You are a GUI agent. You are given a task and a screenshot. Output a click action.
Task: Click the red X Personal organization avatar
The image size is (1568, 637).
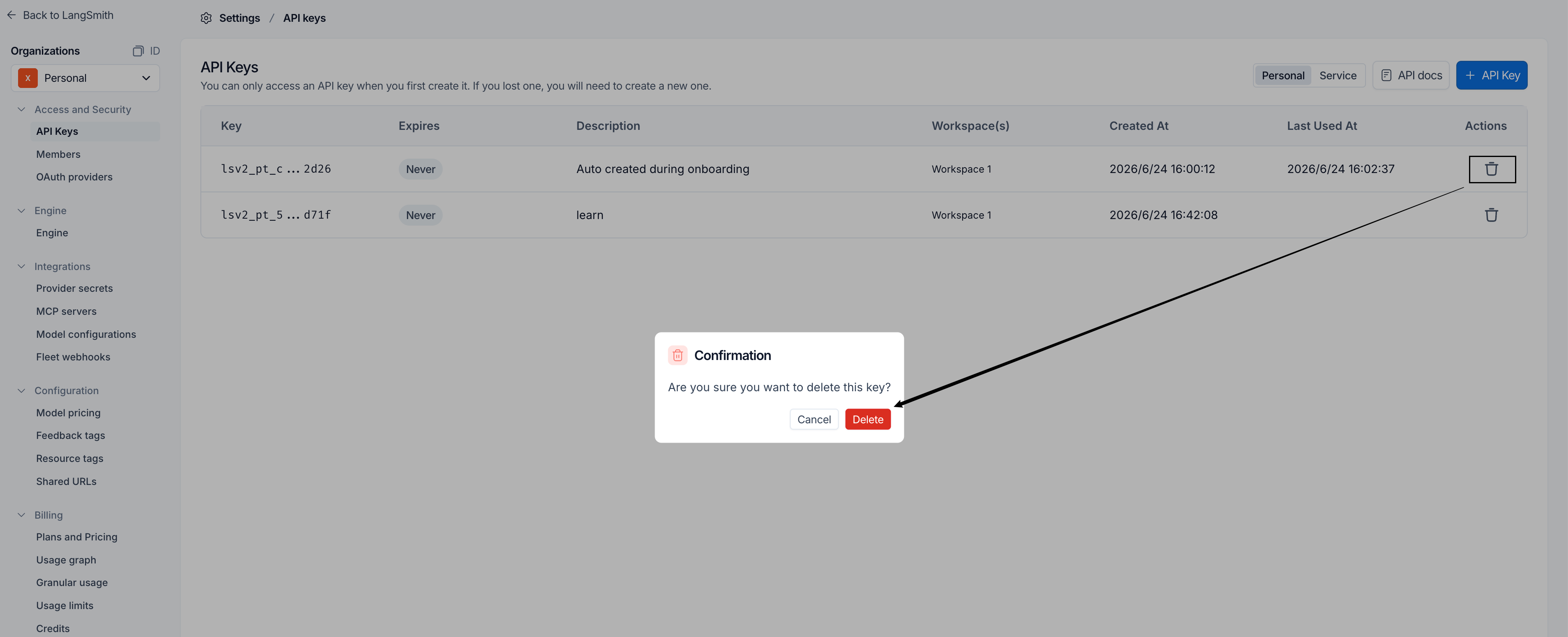coord(28,78)
